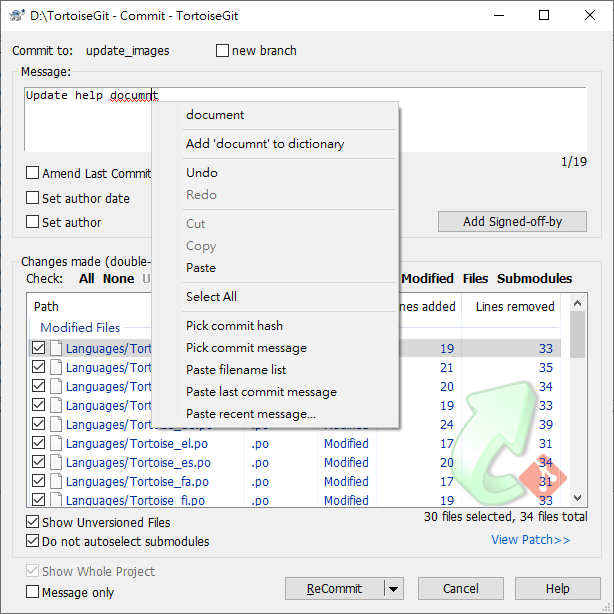Select Add 'documnt' to dictionary
The width and height of the screenshot is (614, 614).
tap(265, 144)
